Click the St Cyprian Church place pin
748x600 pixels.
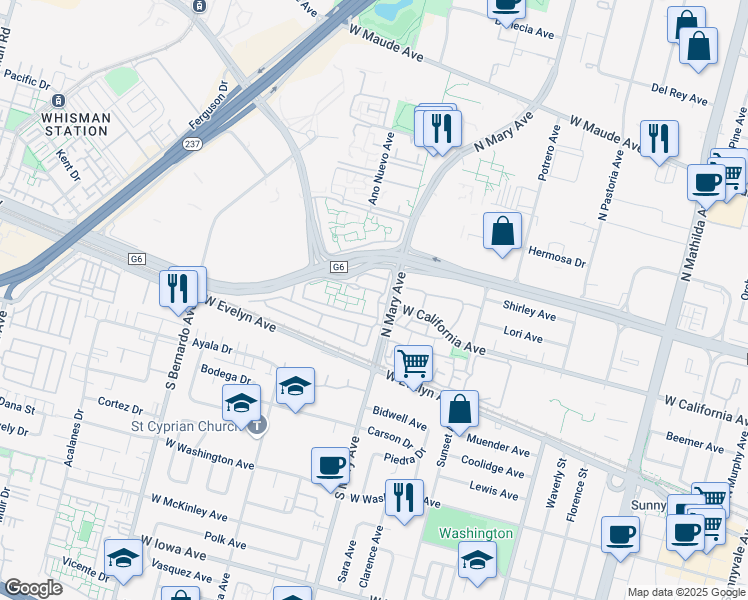point(258,424)
